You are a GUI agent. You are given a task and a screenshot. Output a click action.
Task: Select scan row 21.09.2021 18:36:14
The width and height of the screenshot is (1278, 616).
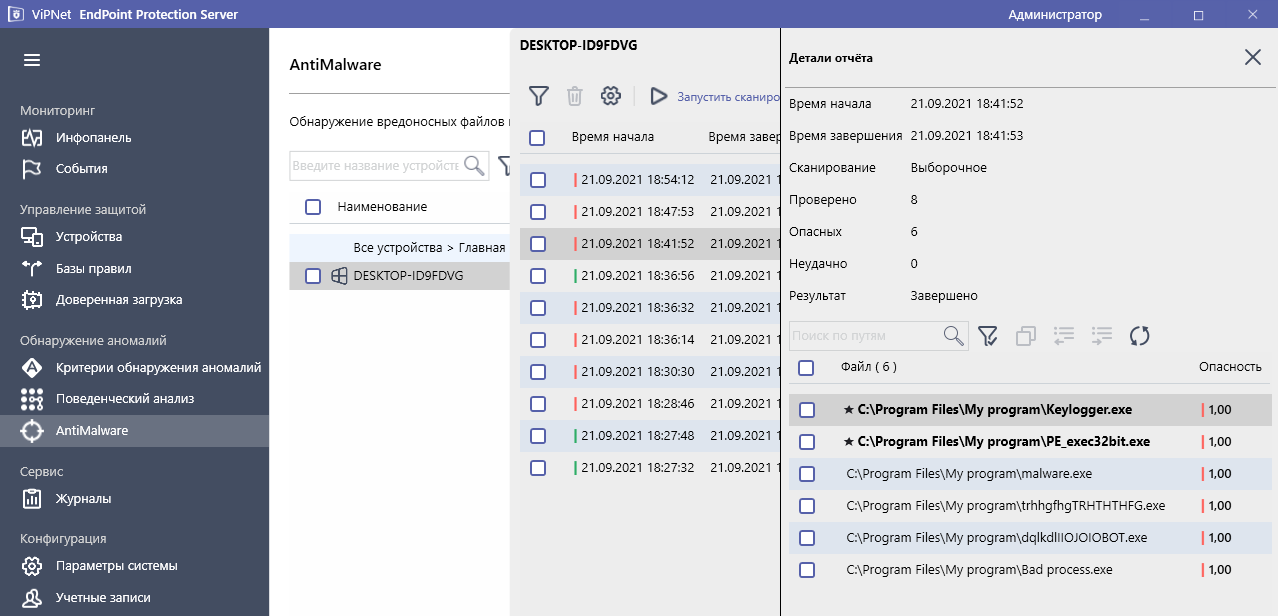pyautogui.click(x=650, y=339)
